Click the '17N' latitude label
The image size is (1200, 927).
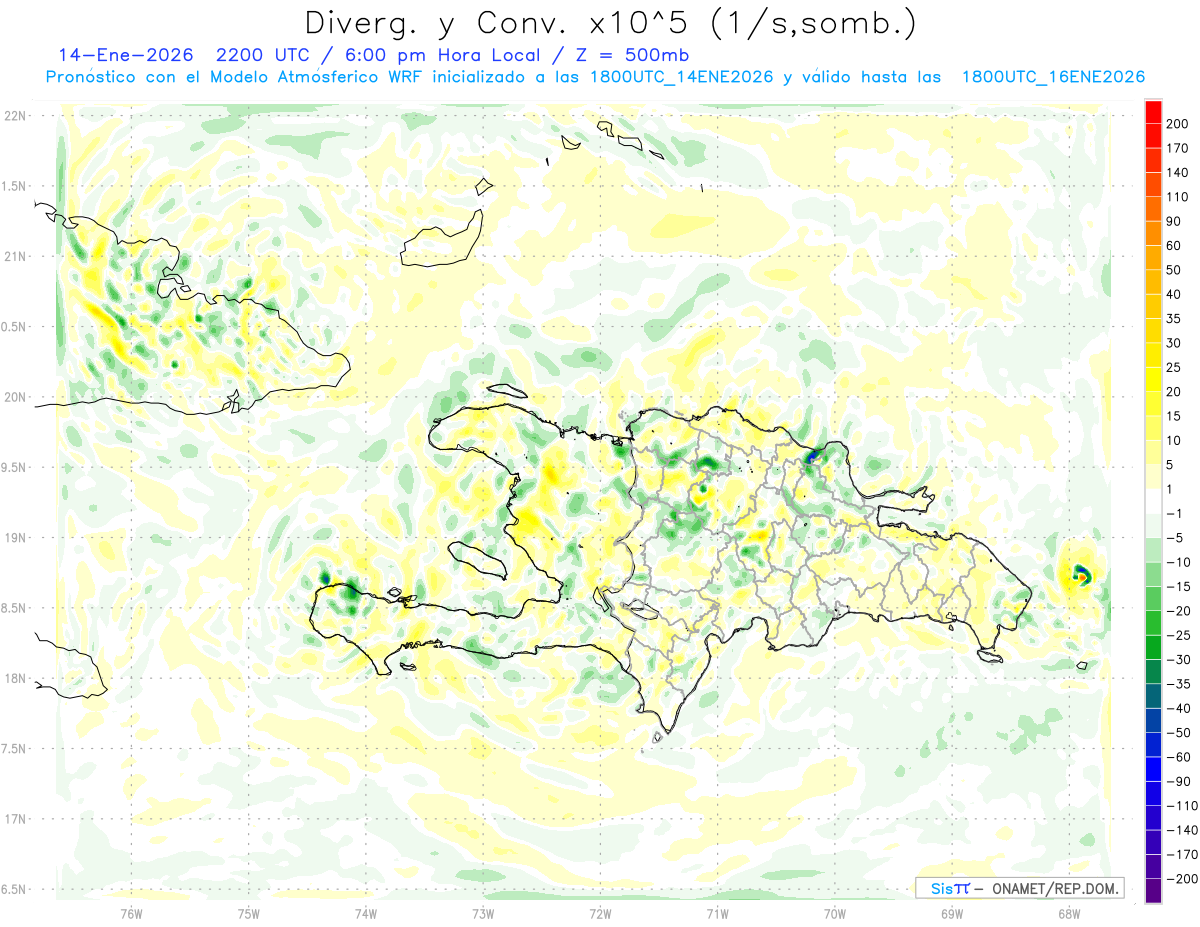[15, 819]
